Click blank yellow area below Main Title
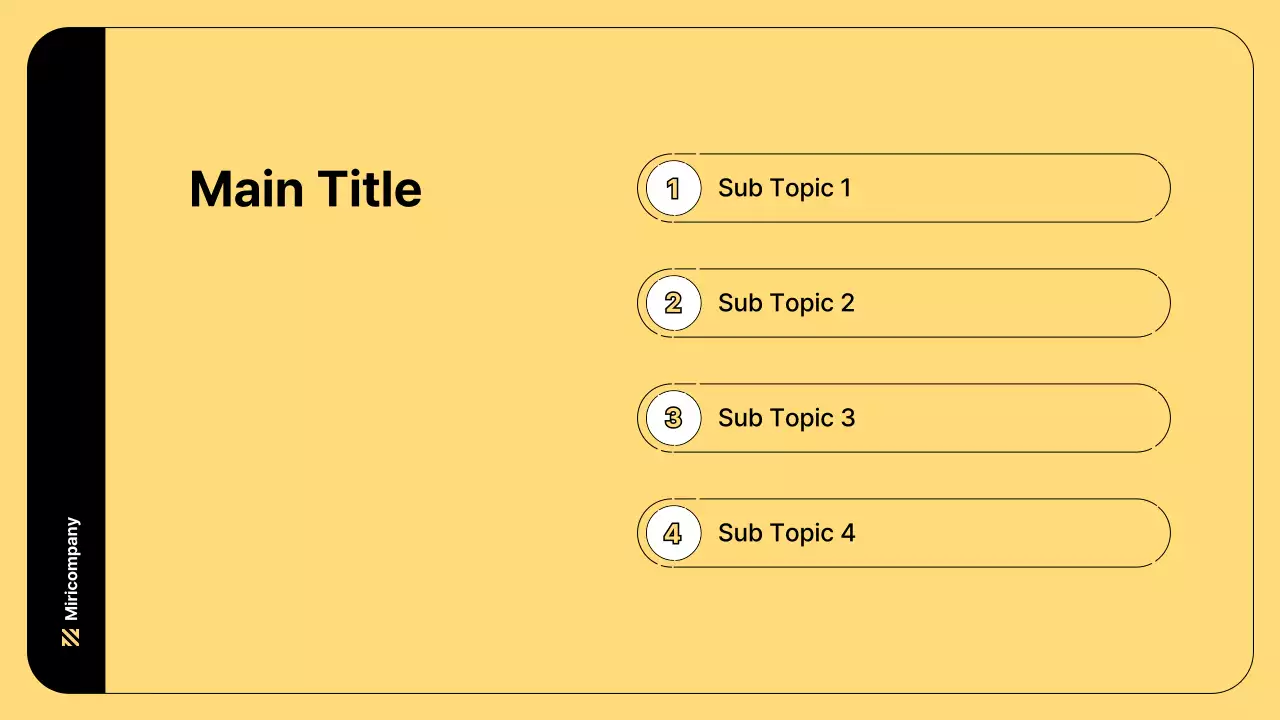Image resolution: width=1280 pixels, height=720 pixels. click(330, 420)
